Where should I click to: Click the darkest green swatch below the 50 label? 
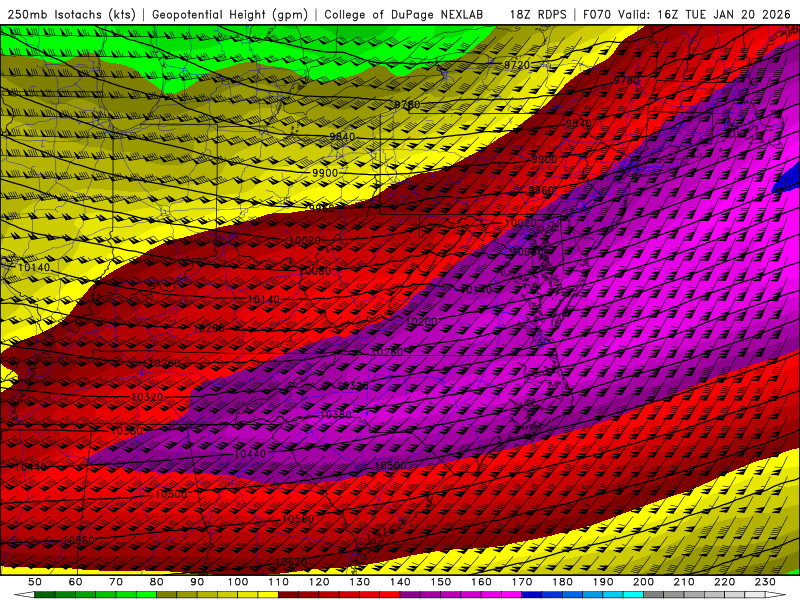tap(45, 595)
